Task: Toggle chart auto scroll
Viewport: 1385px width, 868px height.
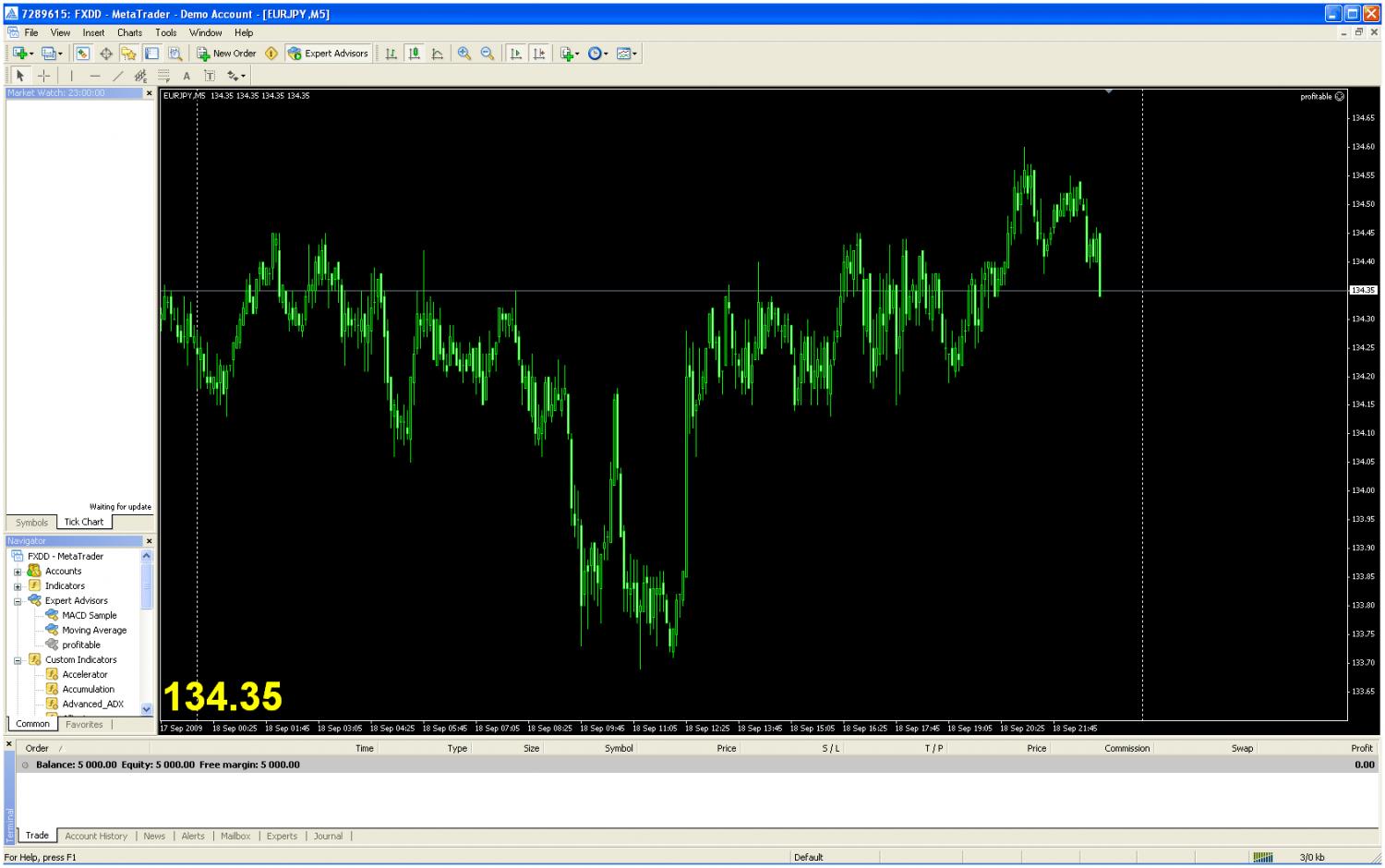Action: coord(516,54)
